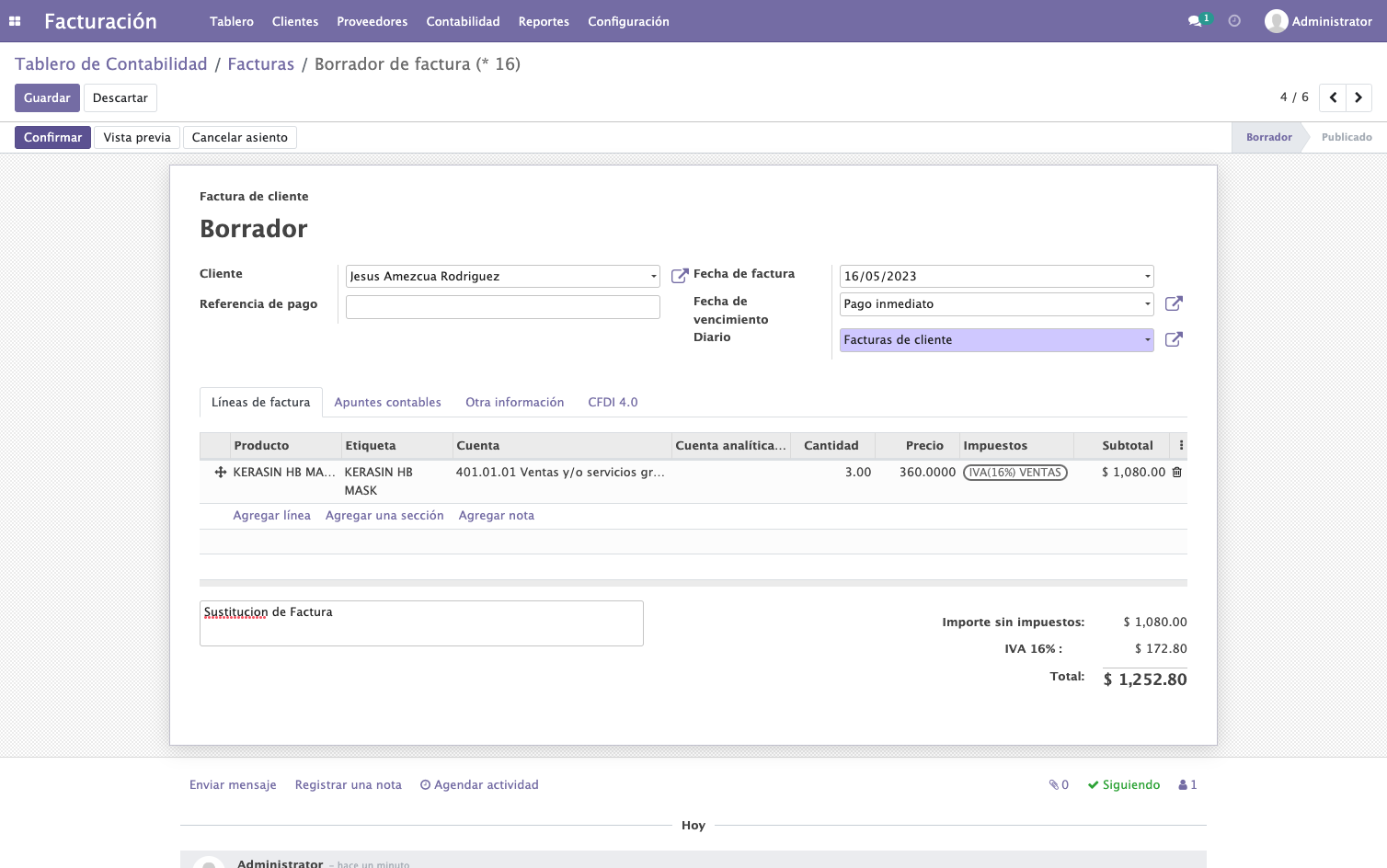
Task: Open the Reportes menu
Action: tap(544, 21)
